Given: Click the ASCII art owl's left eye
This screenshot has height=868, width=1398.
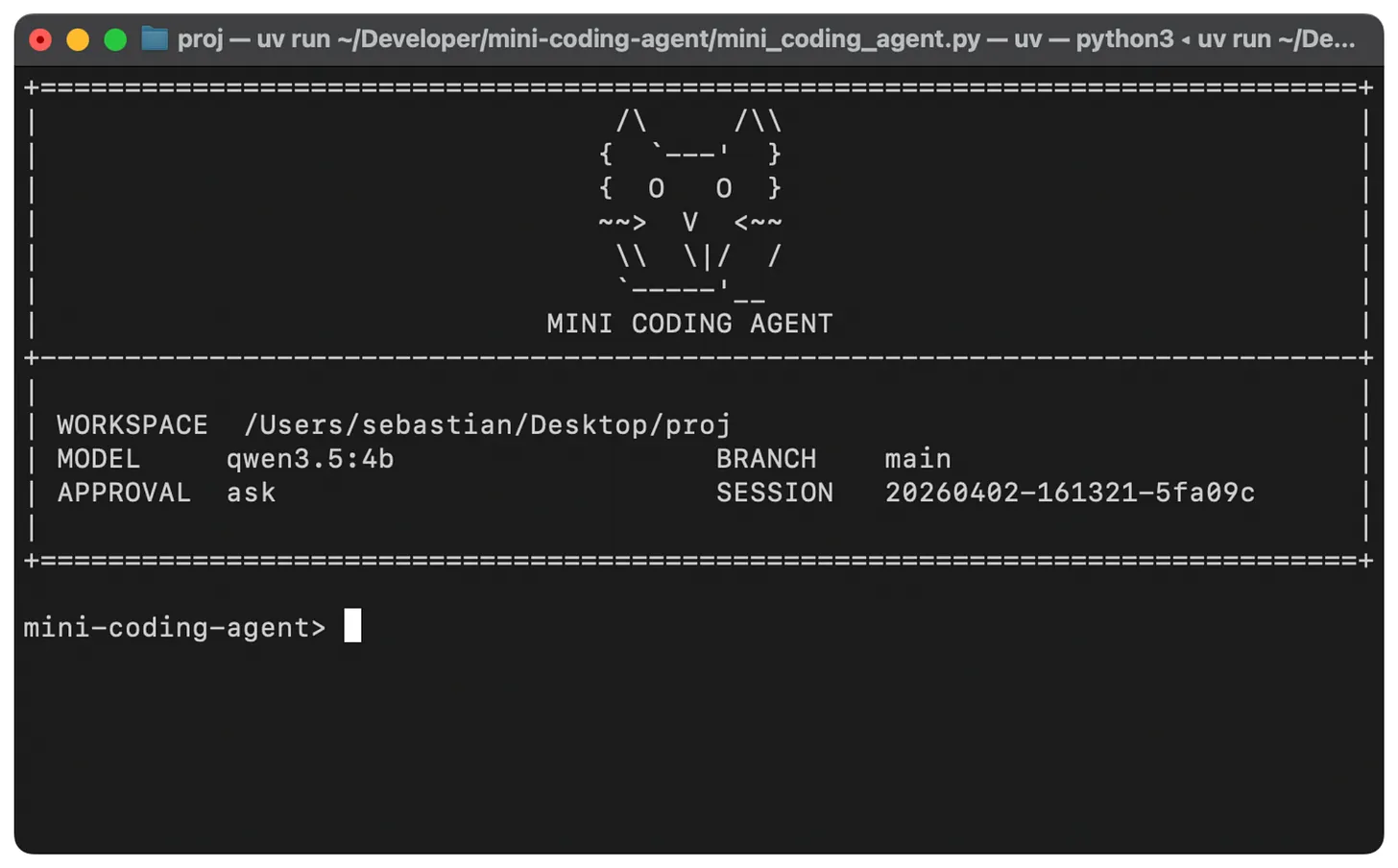Looking at the screenshot, I should pos(656,188).
